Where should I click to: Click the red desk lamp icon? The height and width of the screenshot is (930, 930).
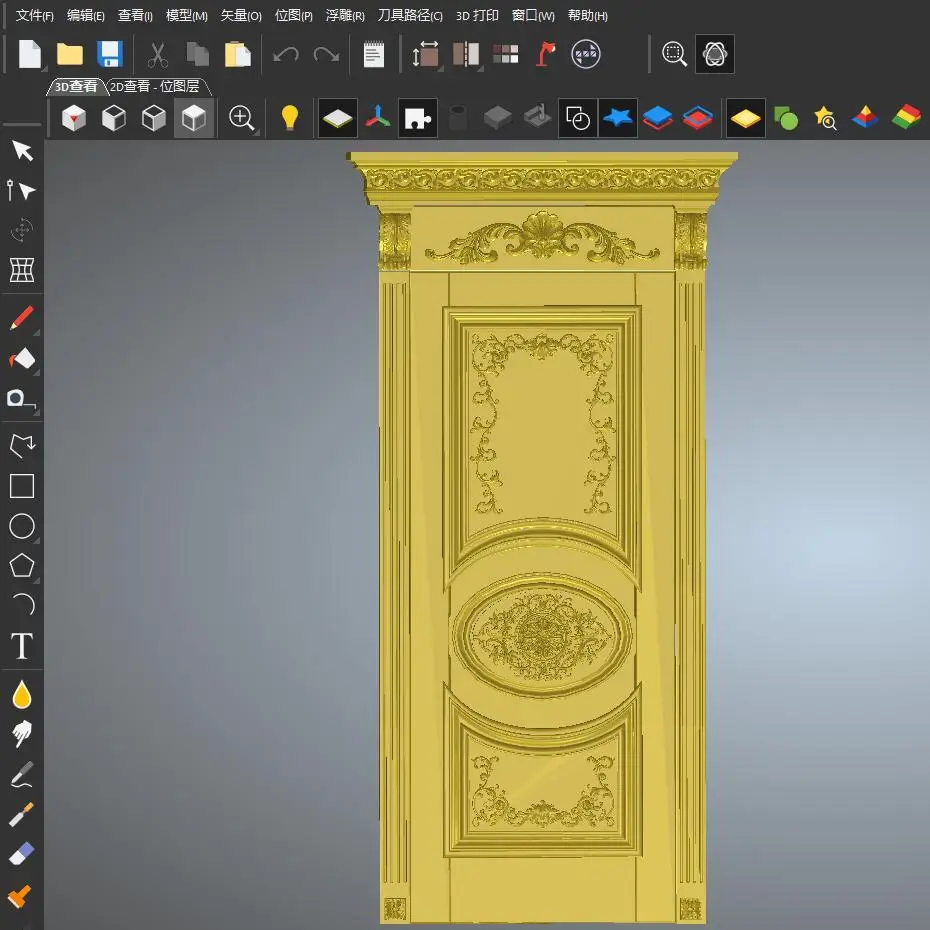546,55
